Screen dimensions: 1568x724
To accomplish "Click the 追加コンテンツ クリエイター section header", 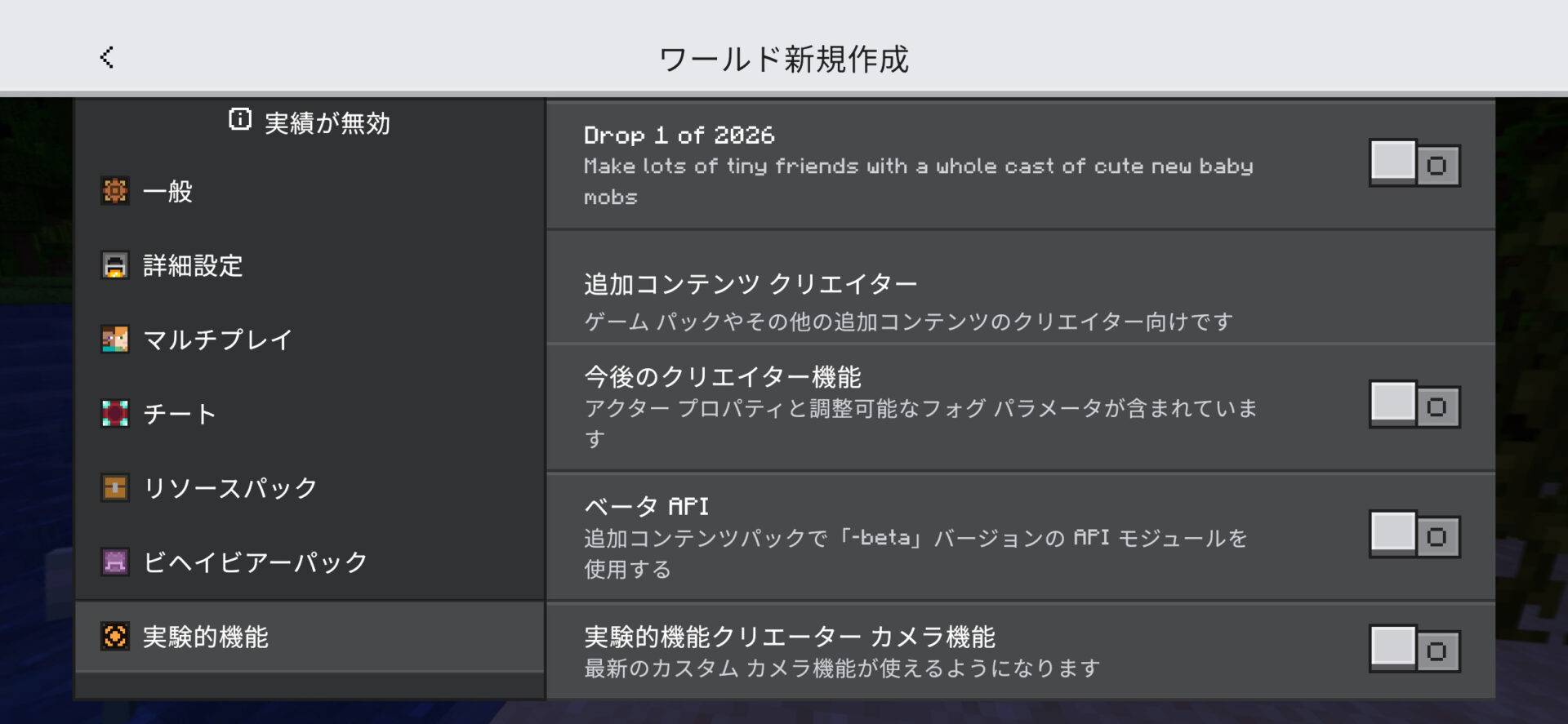I will [751, 285].
